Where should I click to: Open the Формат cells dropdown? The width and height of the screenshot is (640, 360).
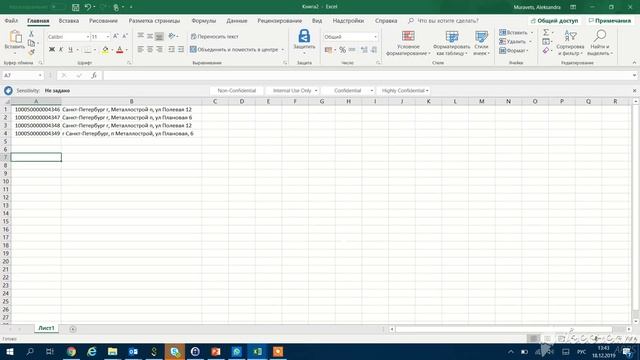coord(514,51)
